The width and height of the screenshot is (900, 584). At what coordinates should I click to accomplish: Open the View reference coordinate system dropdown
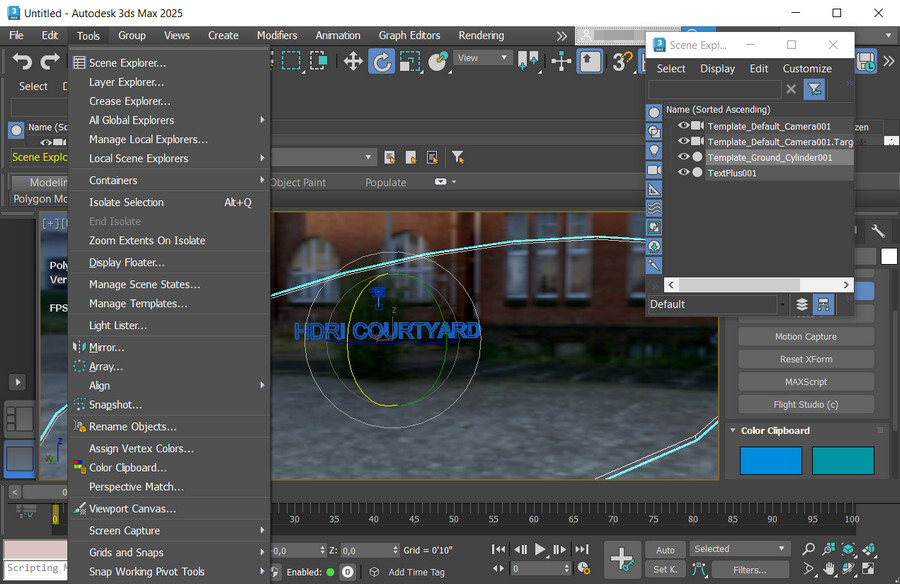[482, 58]
